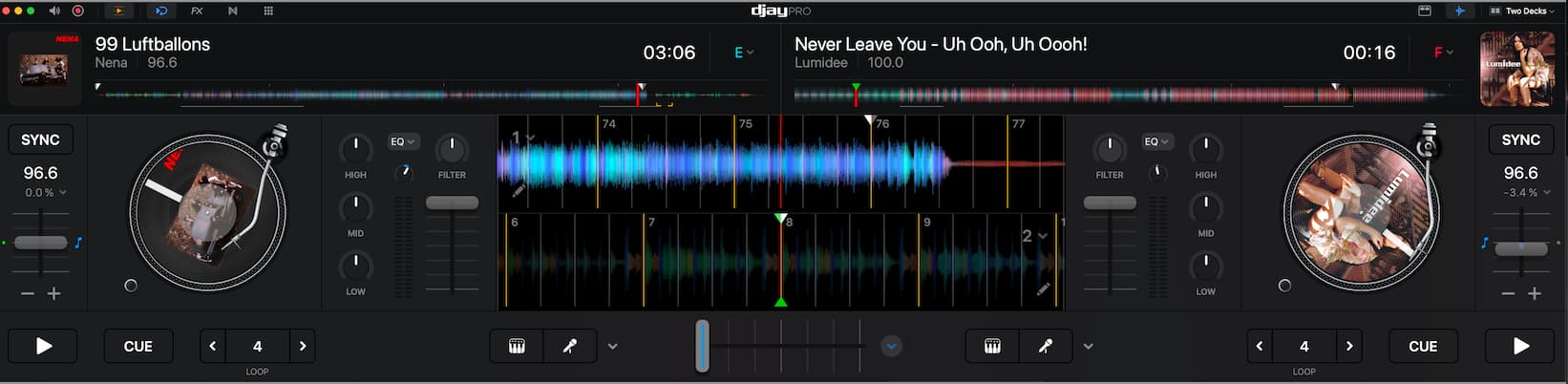Toggle the left deck key lock note
This screenshot has height=384, width=1568.
click(78, 243)
